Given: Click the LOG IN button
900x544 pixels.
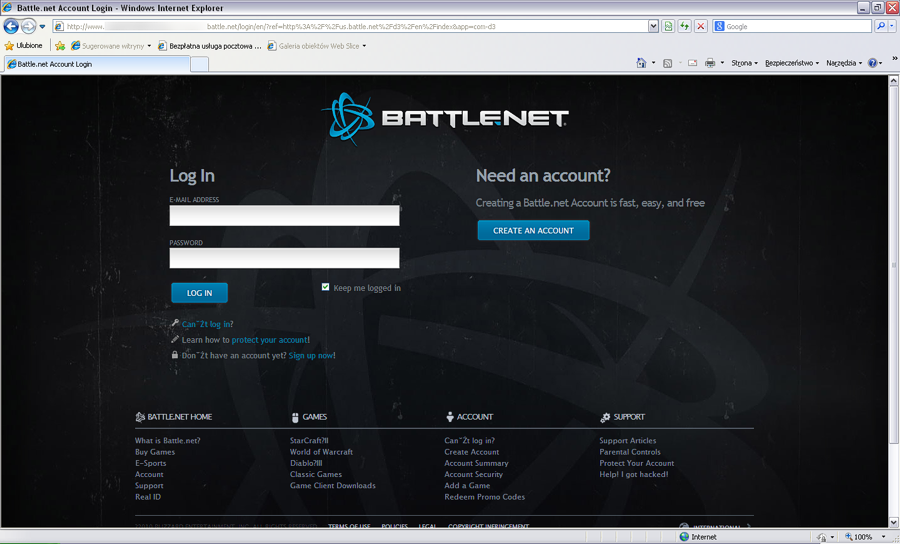Looking at the screenshot, I should click(x=199, y=293).
